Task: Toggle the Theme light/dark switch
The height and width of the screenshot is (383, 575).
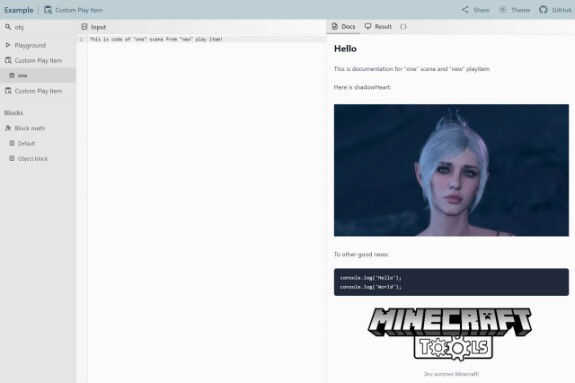Action: [514, 10]
